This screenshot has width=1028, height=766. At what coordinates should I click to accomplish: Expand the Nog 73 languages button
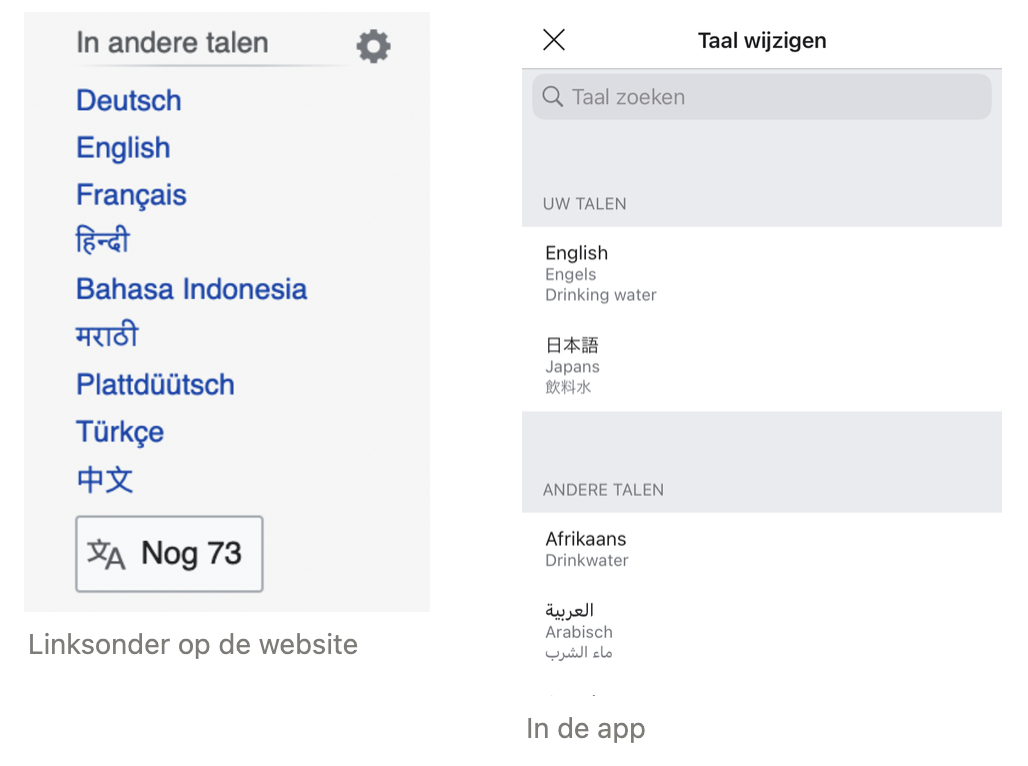pyautogui.click(x=169, y=554)
